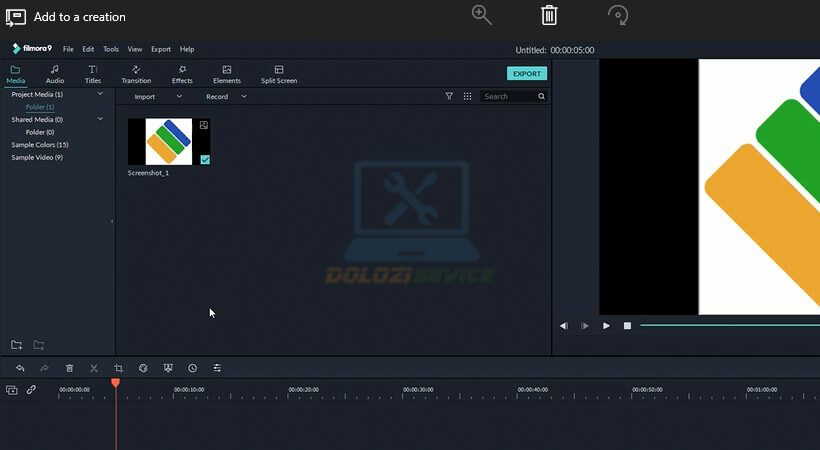The height and width of the screenshot is (450, 820).
Task: Click the speed/duration clock icon
Action: 192,368
